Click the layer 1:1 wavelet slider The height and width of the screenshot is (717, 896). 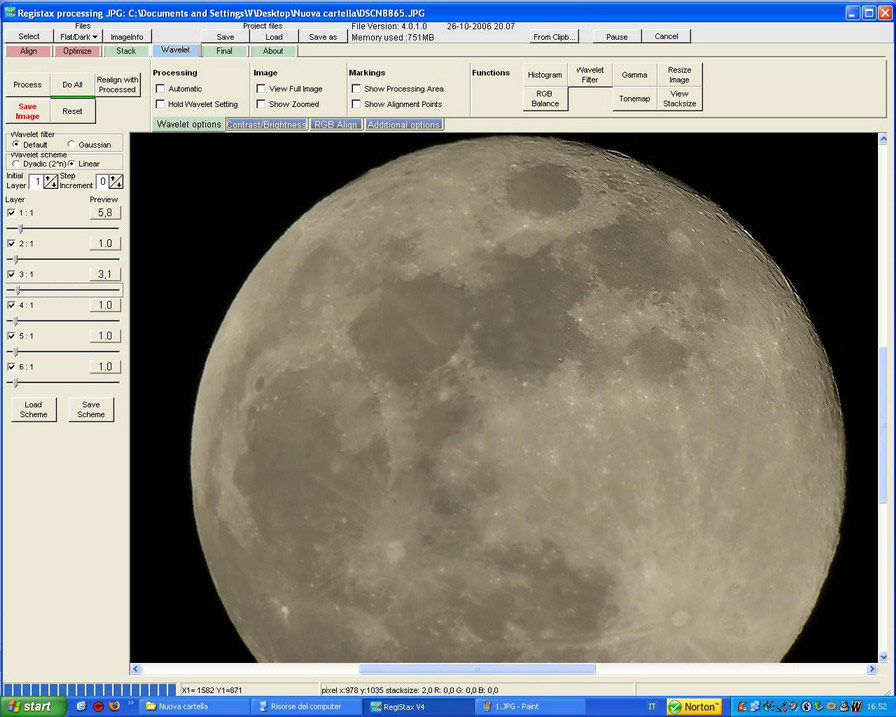point(63,229)
